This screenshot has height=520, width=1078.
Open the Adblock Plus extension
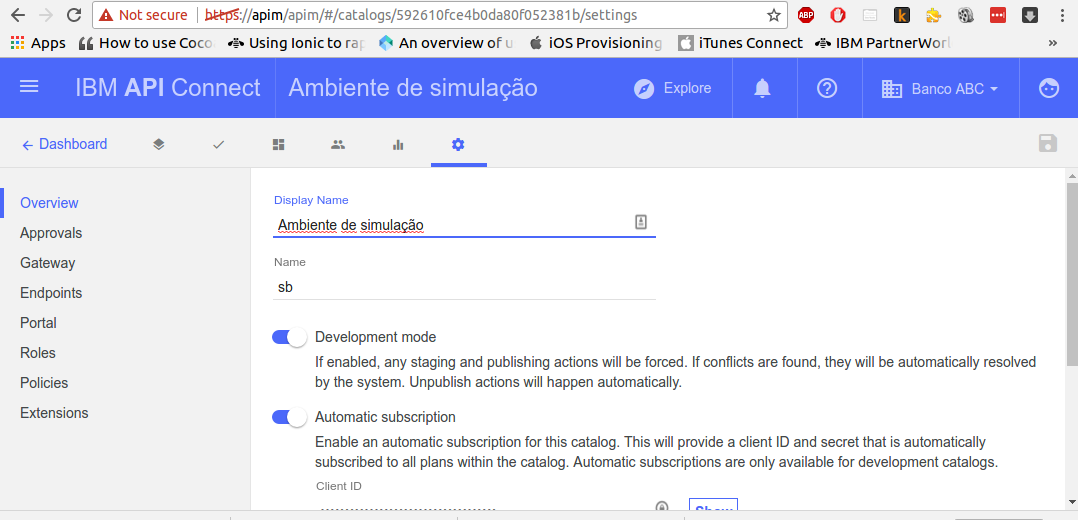click(806, 15)
